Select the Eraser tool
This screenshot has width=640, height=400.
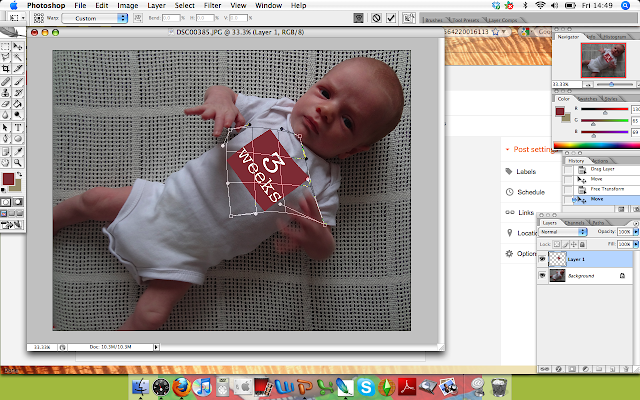coord(6,104)
